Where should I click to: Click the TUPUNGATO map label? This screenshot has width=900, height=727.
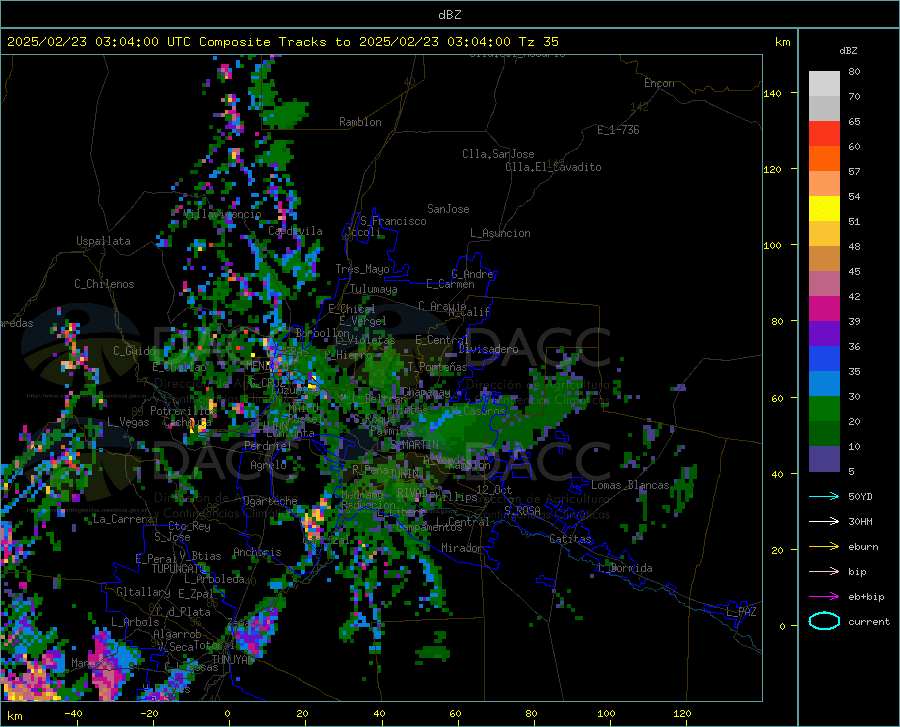click(179, 569)
